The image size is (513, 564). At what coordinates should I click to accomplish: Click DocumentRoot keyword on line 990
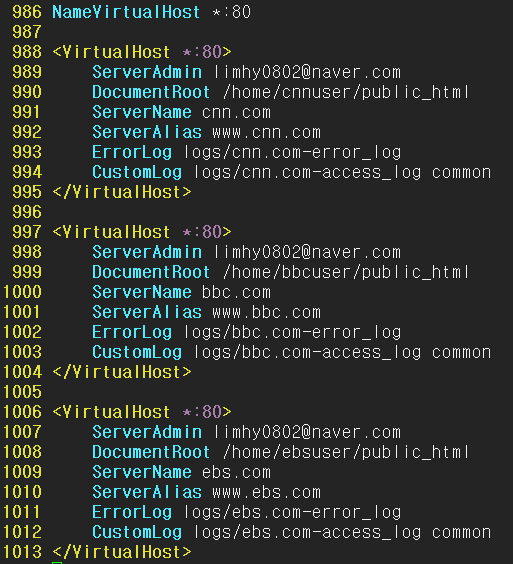coord(151,92)
